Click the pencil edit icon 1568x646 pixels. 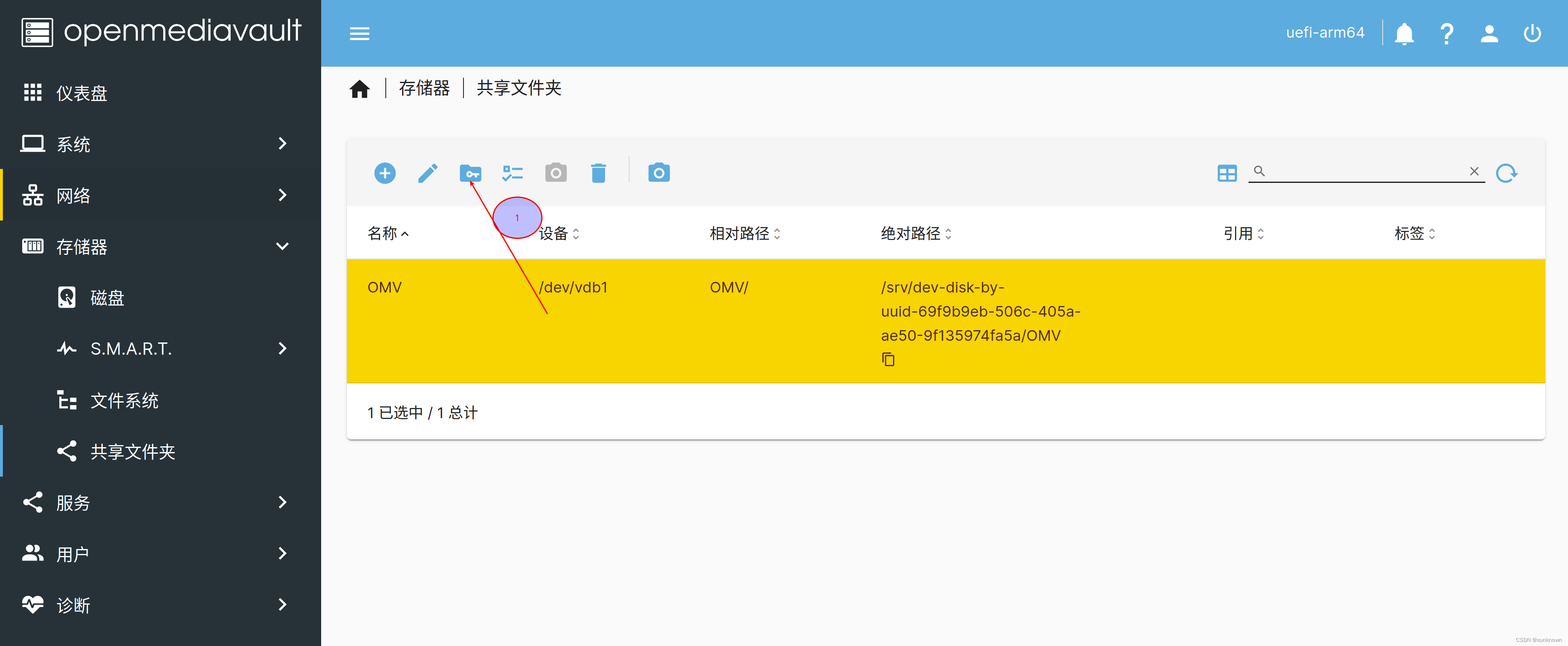(427, 173)
